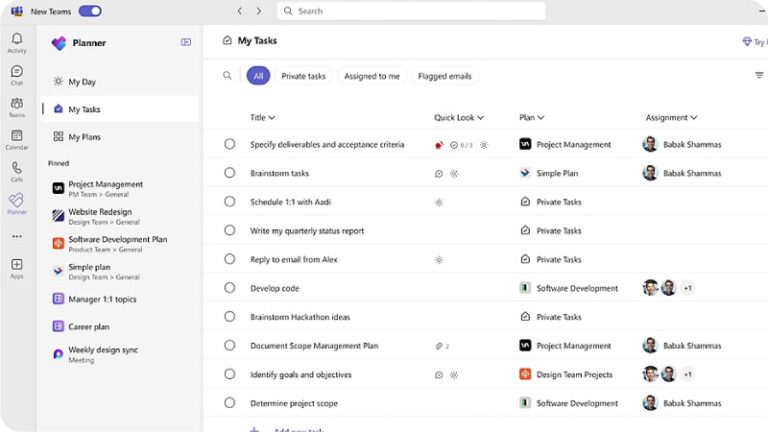Click the task search magnifier icon

(227, 75)
